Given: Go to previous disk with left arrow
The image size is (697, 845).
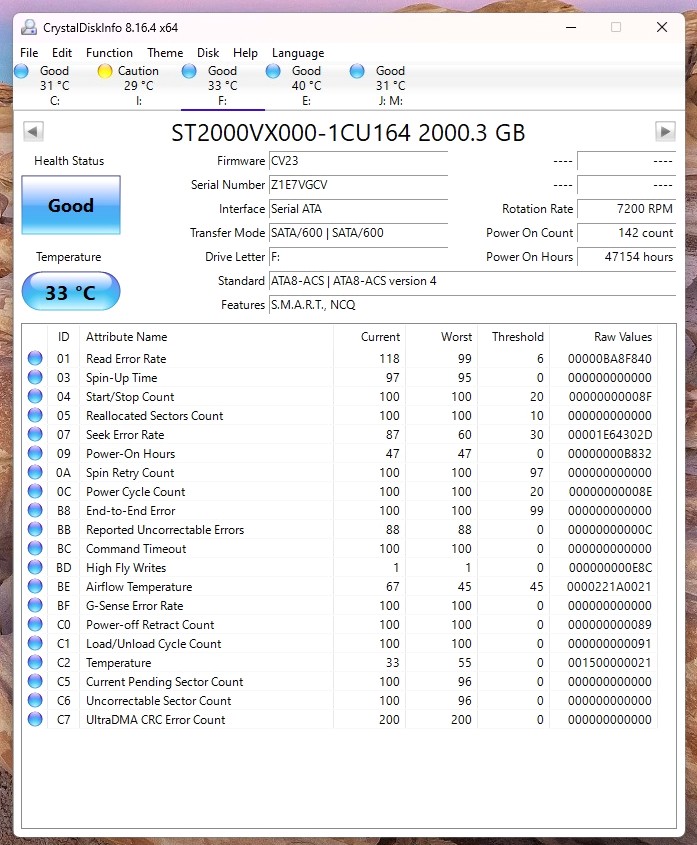Looking at the screenshot, I should click(x=33, y=132).
